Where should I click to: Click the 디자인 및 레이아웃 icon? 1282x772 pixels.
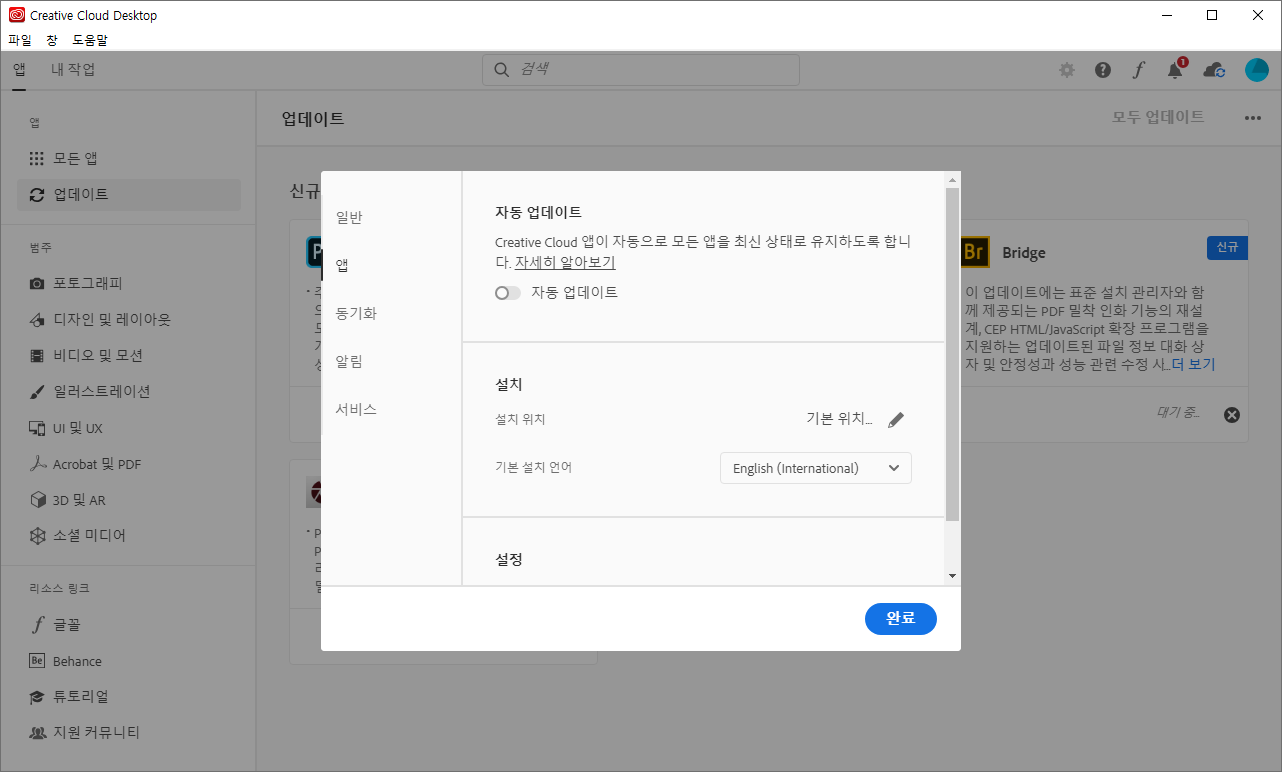coord(37,319)
